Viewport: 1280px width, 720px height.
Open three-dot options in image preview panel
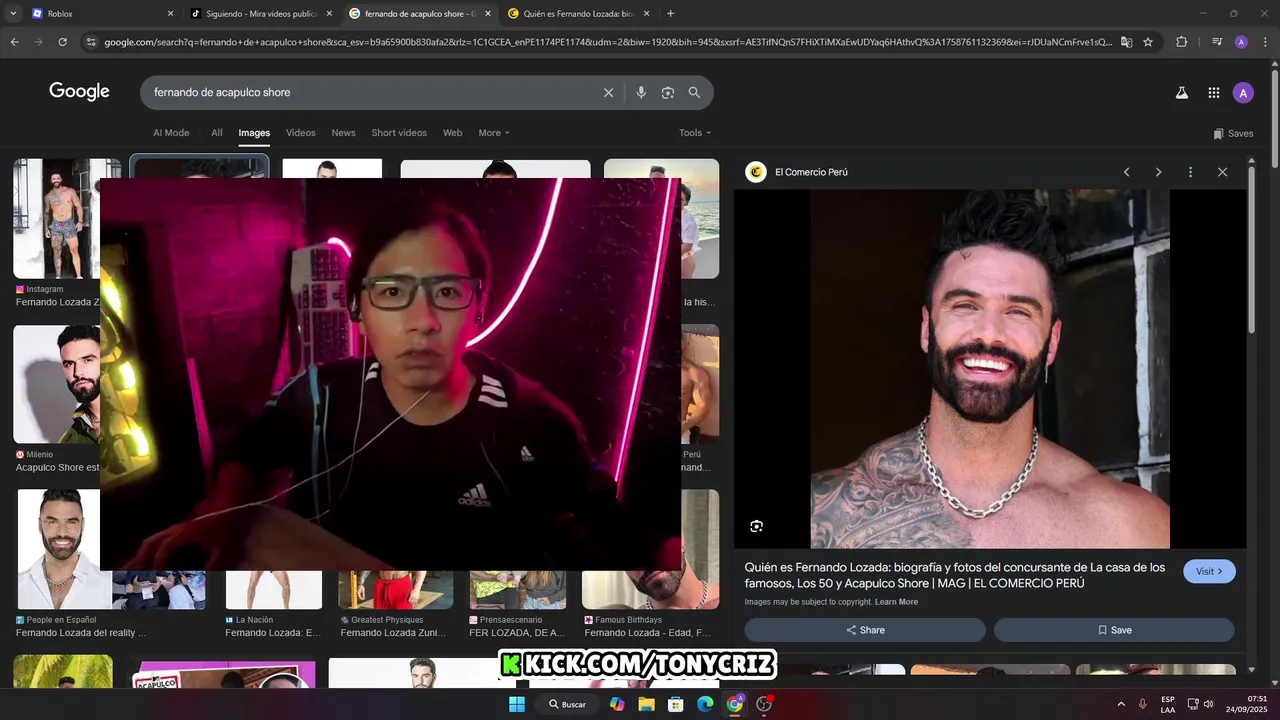1190,172
